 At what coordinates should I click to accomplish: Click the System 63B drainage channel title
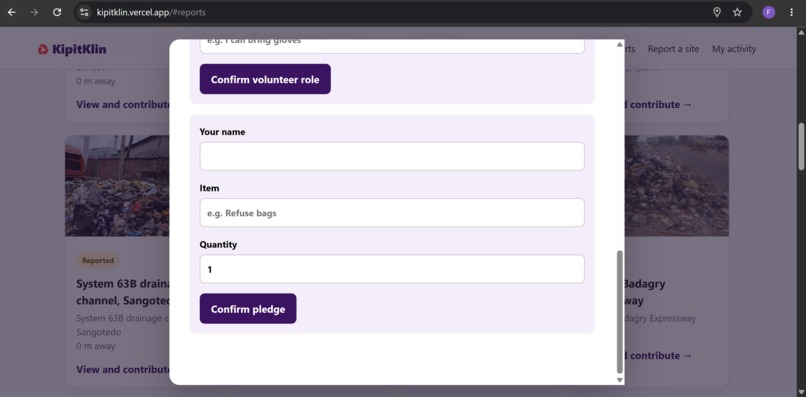pyautogui.click(x=123, y=292)
